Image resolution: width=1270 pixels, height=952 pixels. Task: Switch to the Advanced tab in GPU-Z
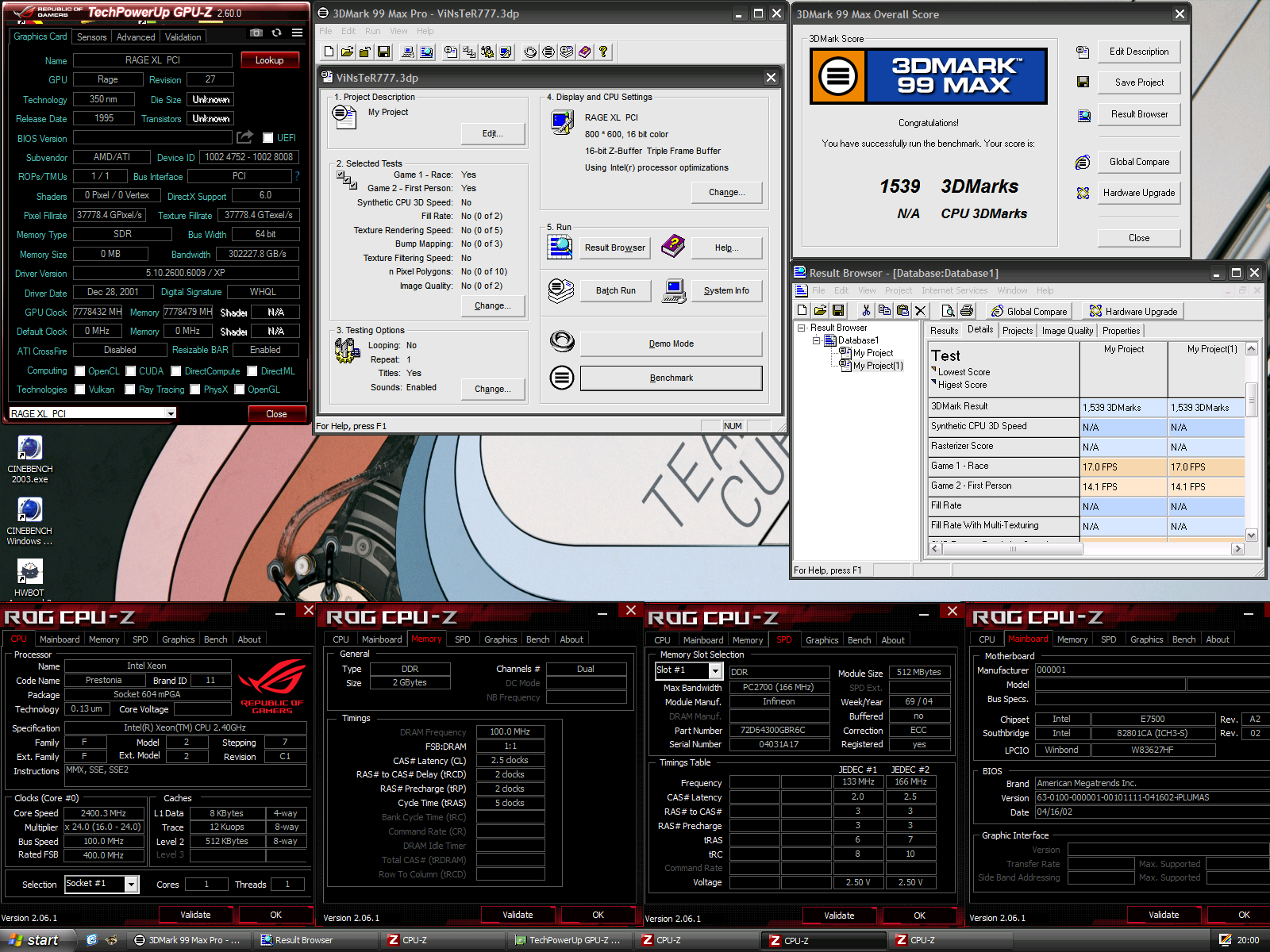coord(136,37)
